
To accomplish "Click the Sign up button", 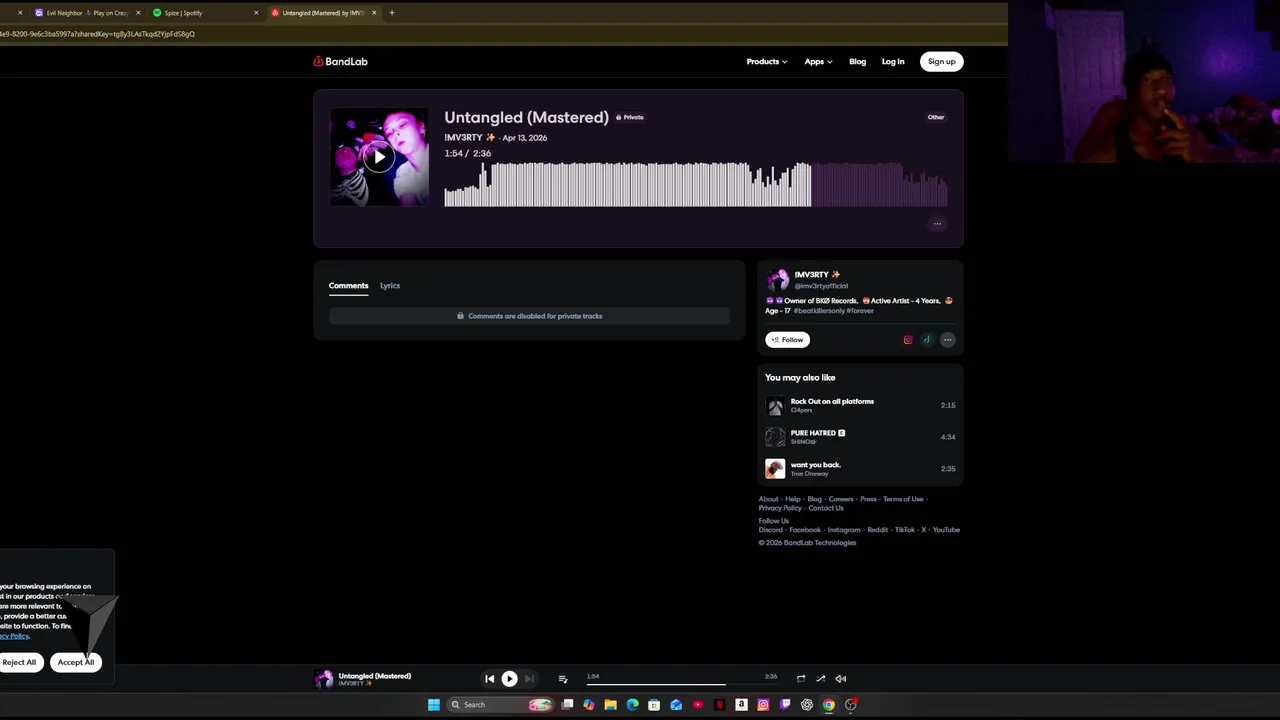I will click(941, 62).
